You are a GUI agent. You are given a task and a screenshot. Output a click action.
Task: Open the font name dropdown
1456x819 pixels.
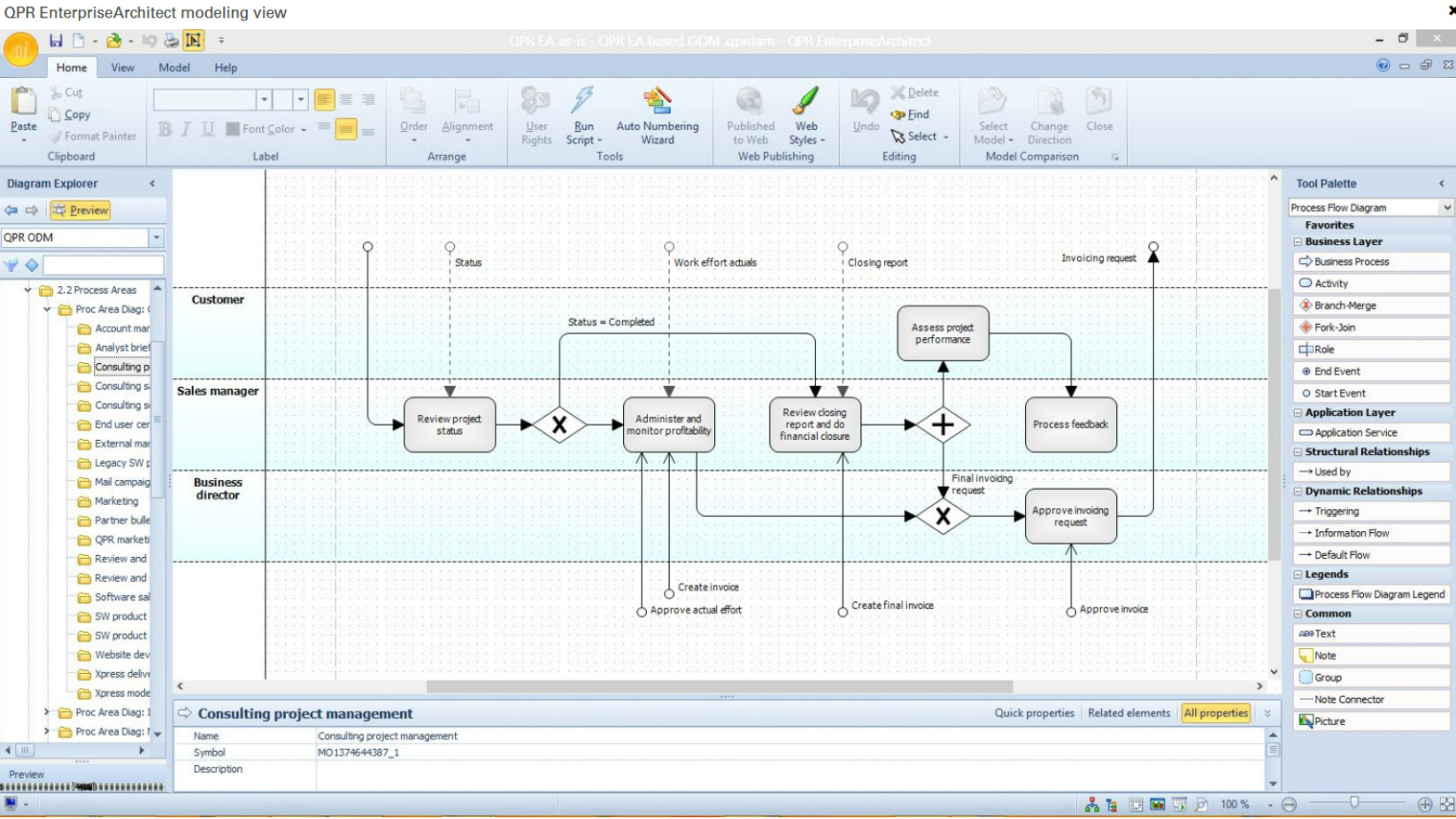pos(263,99)
